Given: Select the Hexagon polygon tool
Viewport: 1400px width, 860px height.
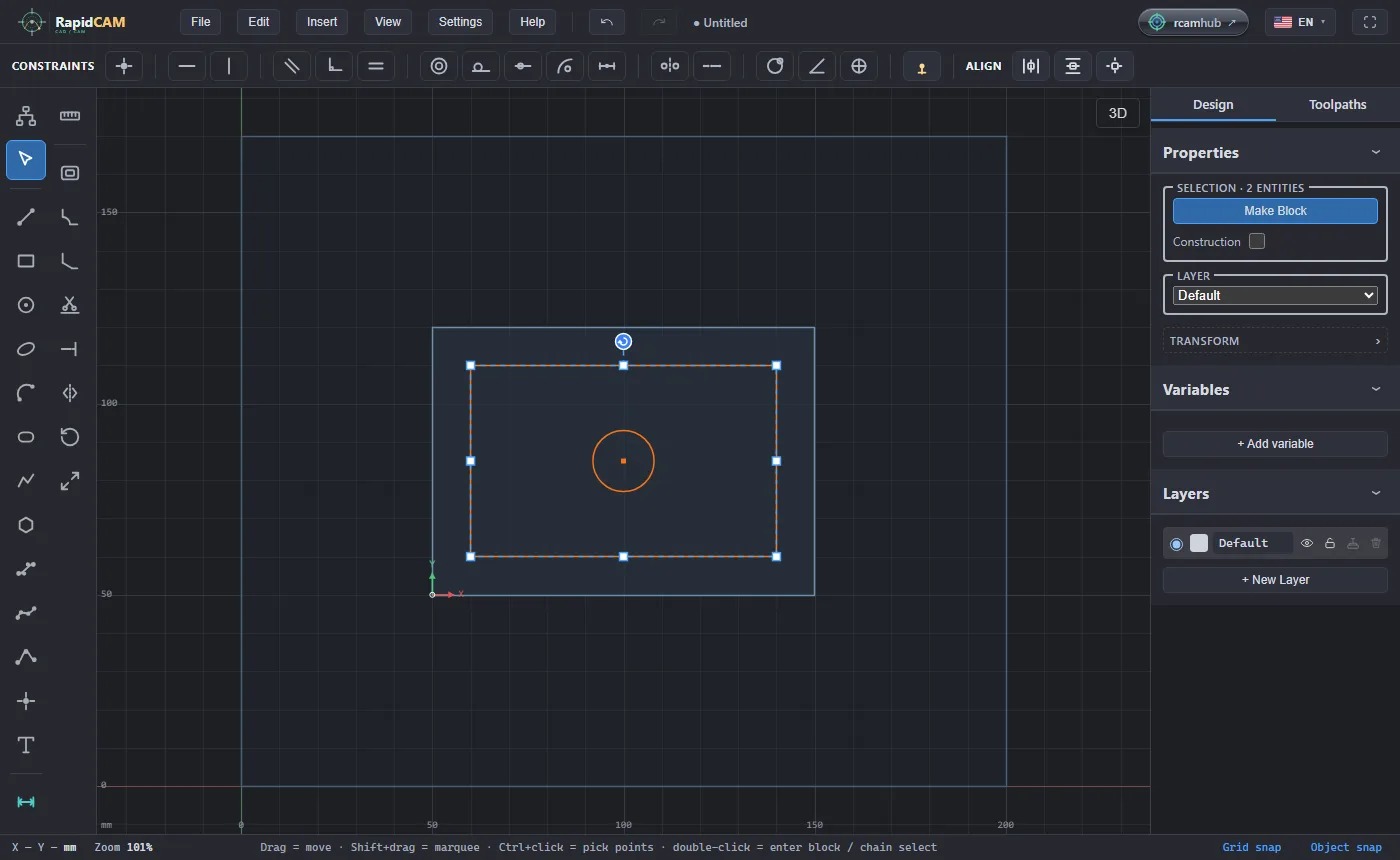Looking at the screenshot, I should pos(26,525).
